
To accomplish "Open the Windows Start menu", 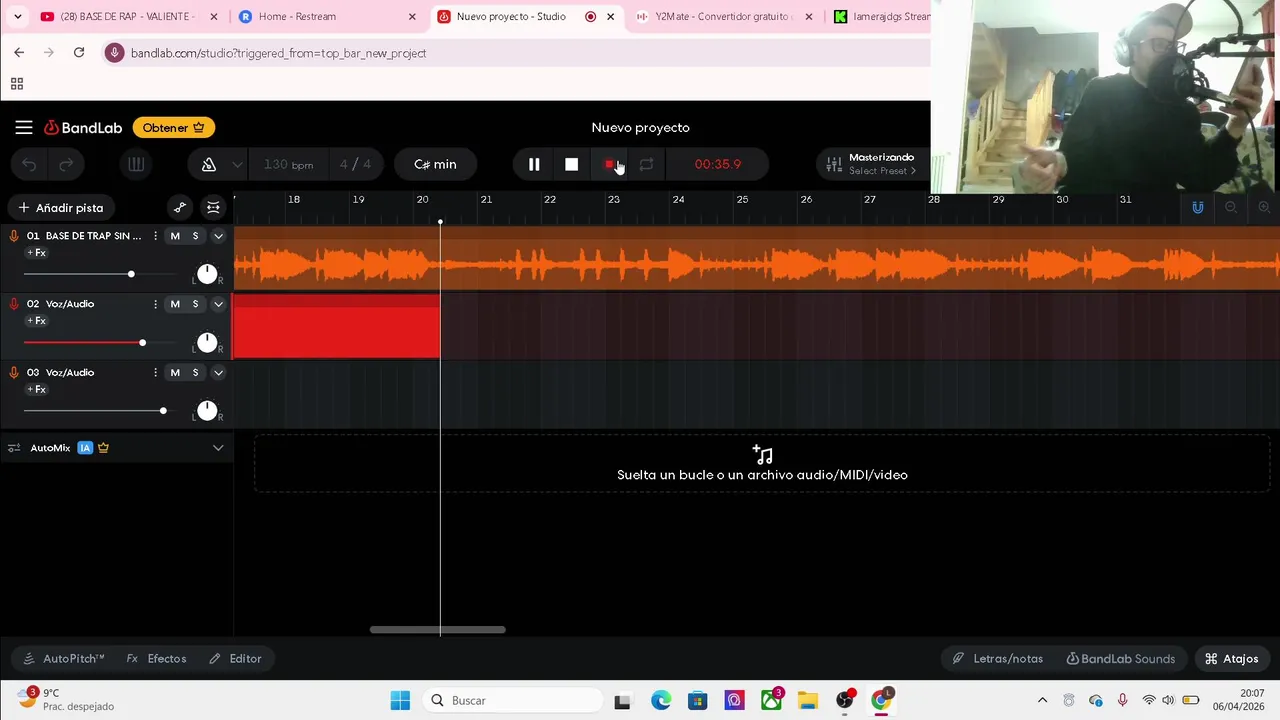I will click(x=400, y=701).
